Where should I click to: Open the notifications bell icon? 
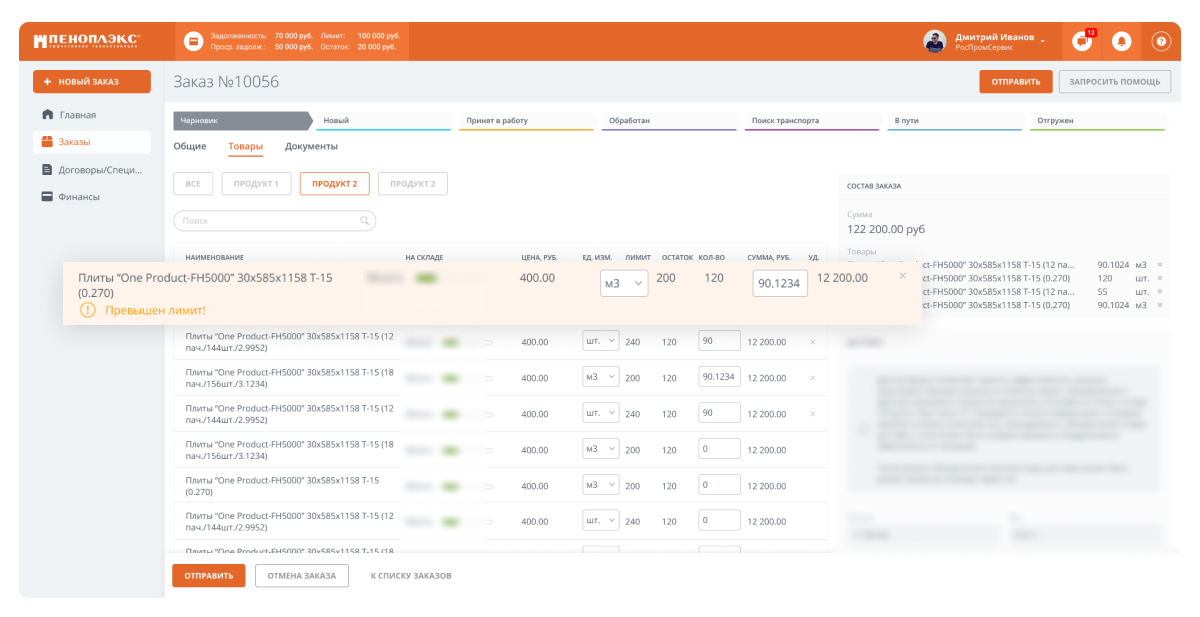(1121, 41)
